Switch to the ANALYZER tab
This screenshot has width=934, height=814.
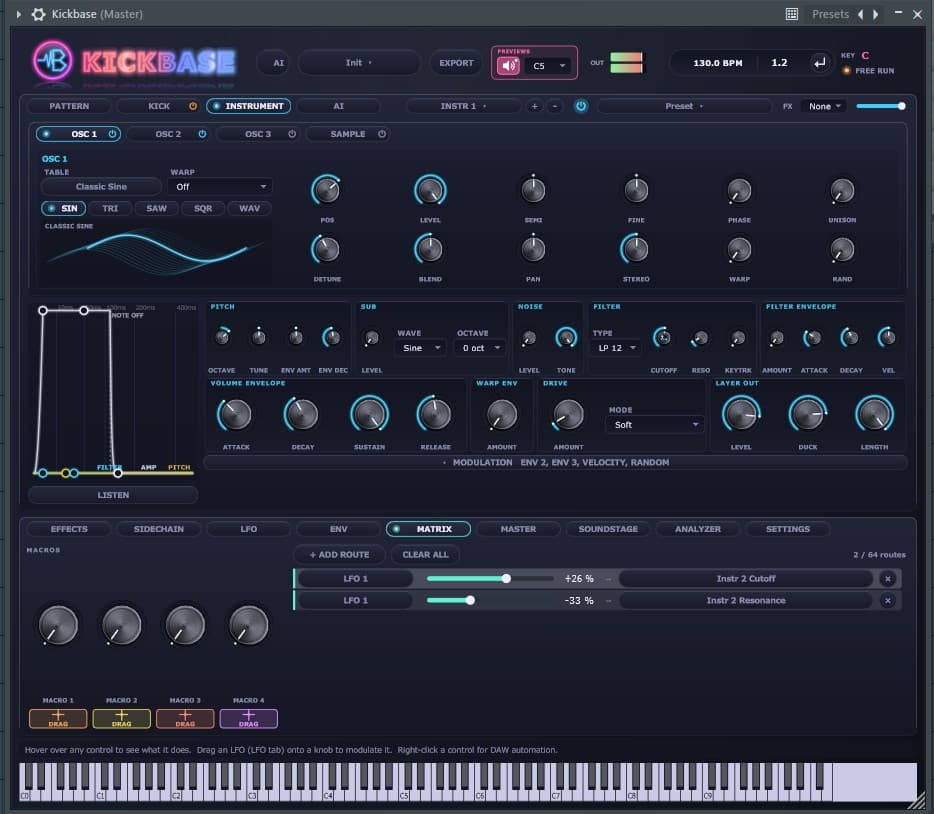click(x=698, y=529)
